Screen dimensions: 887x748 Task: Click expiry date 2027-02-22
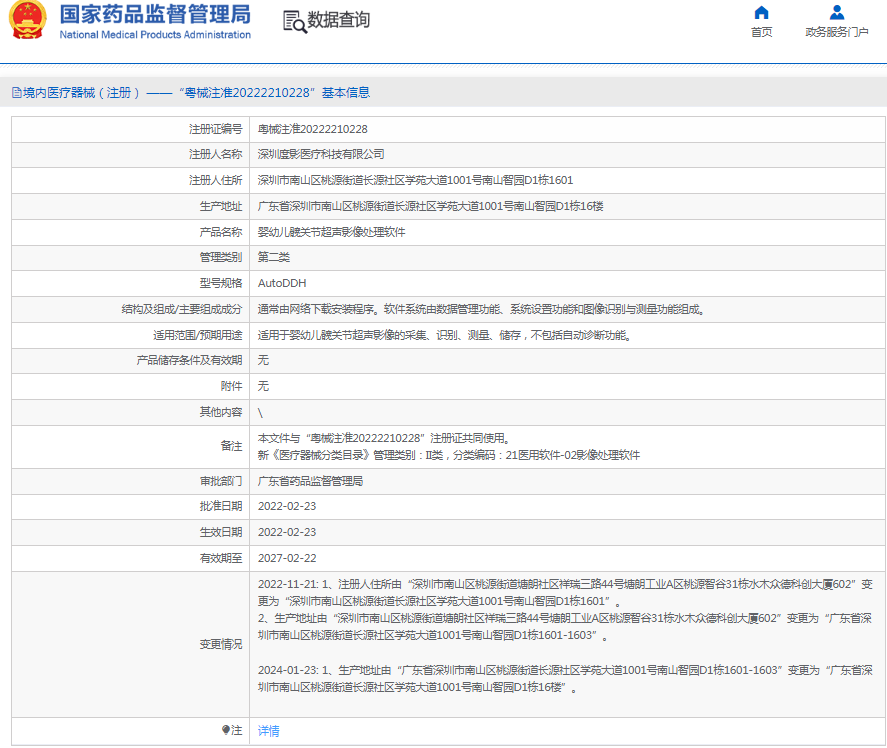point(287,558)
